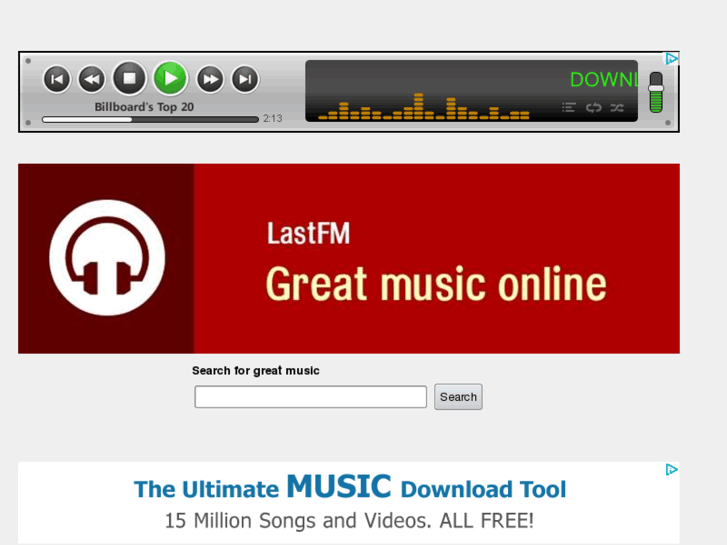This screenshot has width=727, height=545.
Task: Click the Great music online banner text
Action: [x=436, y=284]
